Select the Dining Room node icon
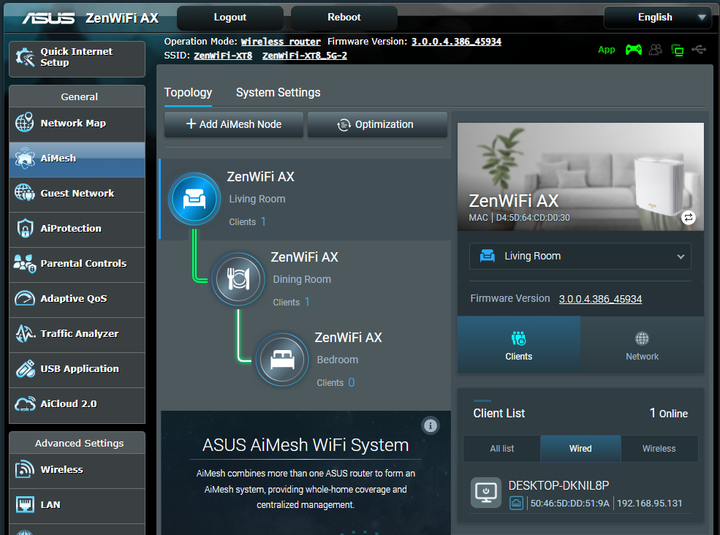 coord(238,279)
